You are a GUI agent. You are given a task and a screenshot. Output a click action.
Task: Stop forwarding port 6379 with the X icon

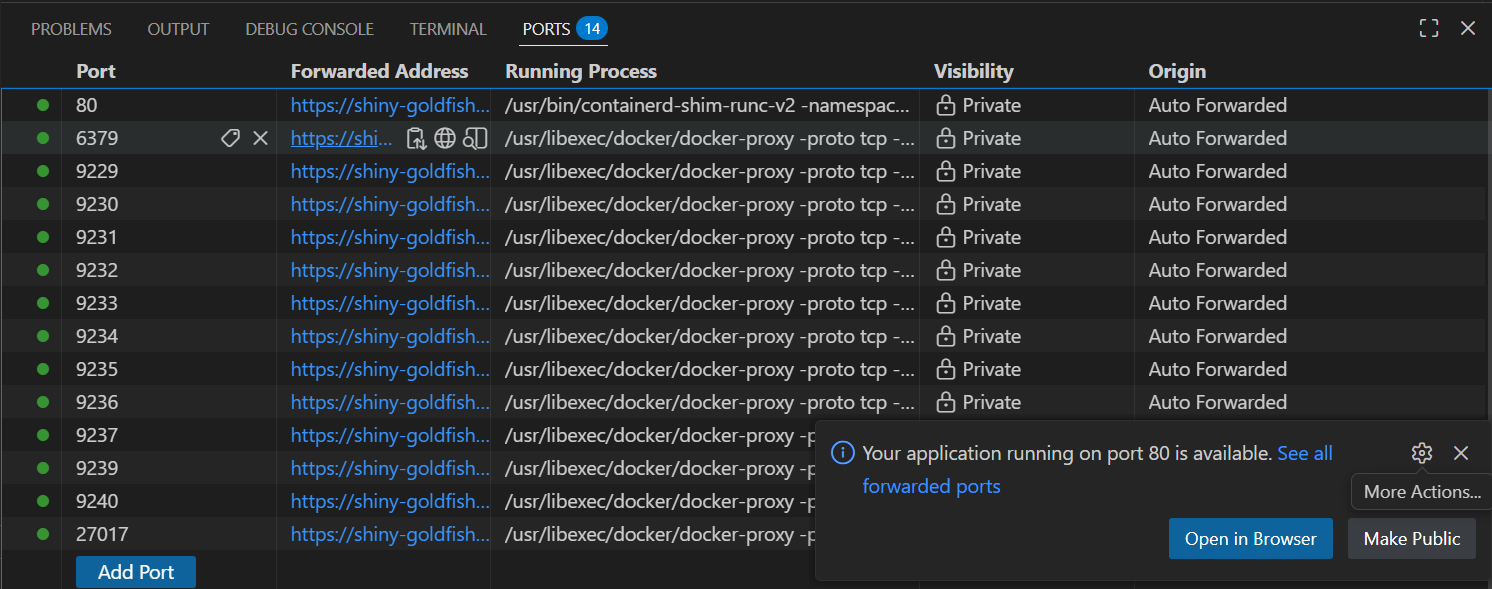[261, 139]
